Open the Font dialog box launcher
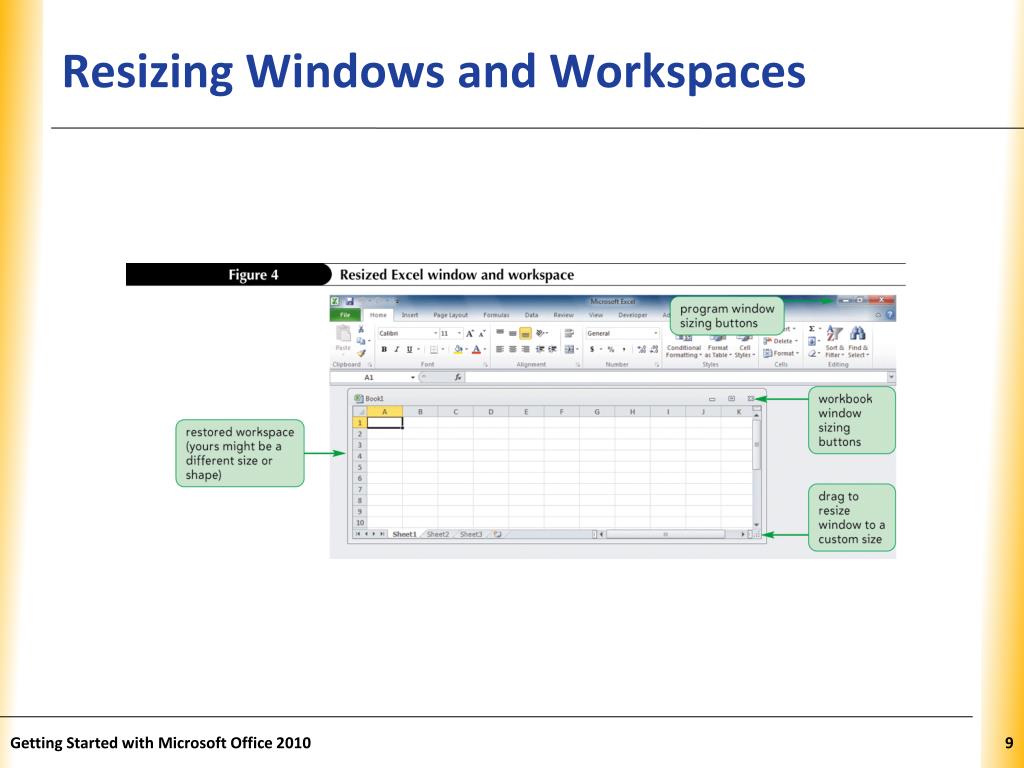Image resolution: width=1024 pixels, height=768 pixels. [x=485, y=364]
